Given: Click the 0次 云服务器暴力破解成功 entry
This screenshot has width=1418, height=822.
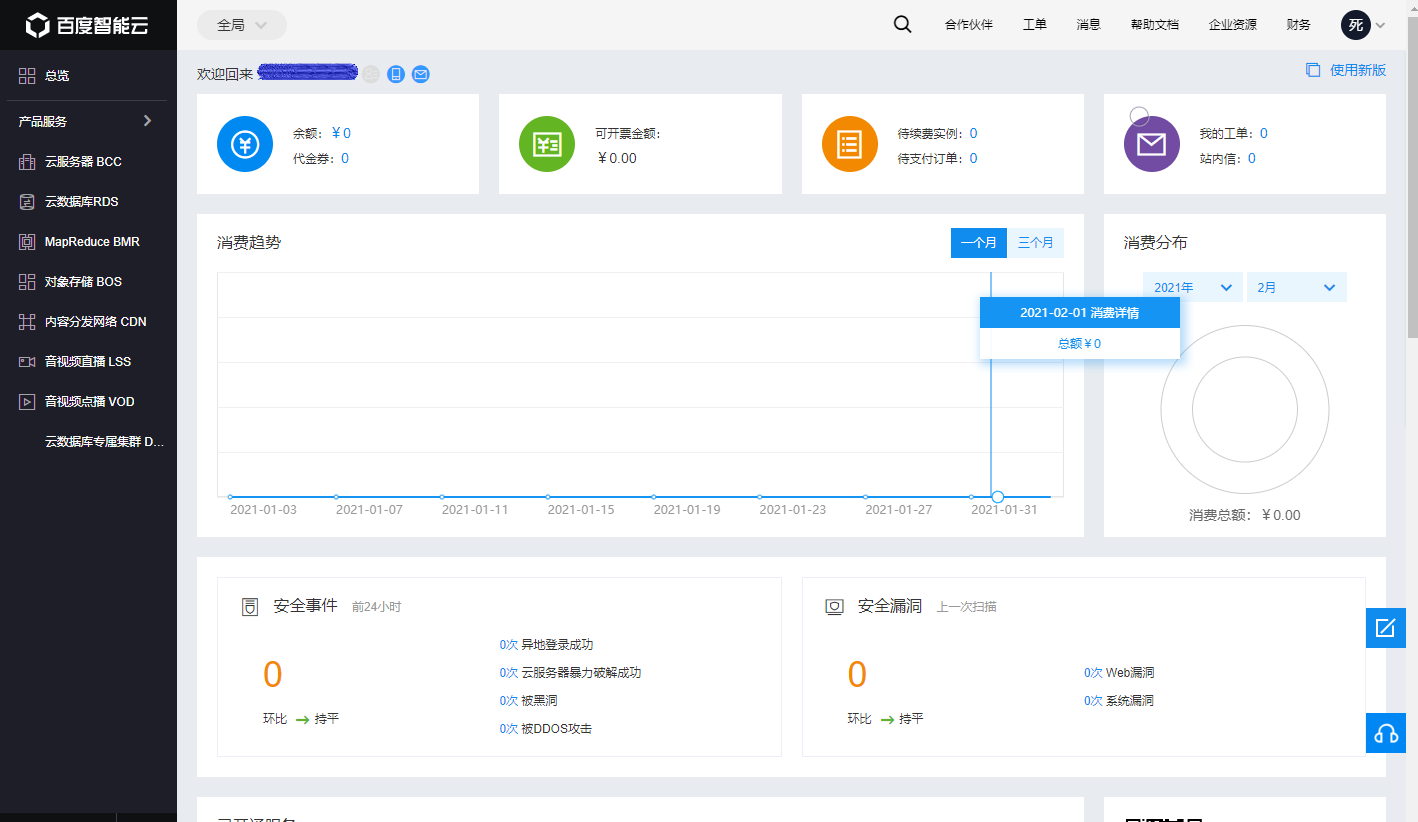Looking at the screenshot, I should click(x=570, y=673).
